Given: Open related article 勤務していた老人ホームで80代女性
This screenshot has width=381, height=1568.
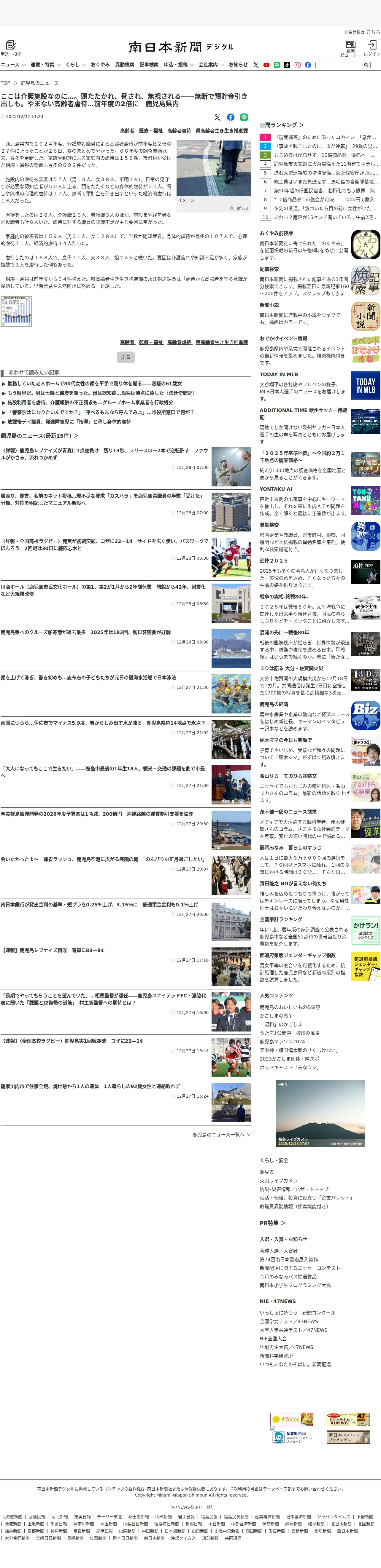Looking at the screenshot, I should point(94,384).
